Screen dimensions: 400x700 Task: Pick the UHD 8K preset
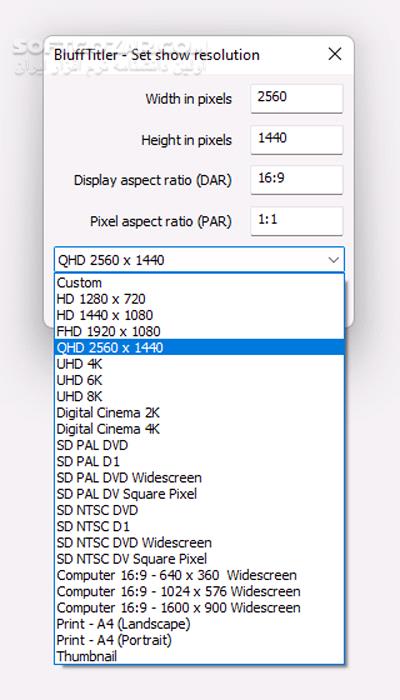(199, 396)
